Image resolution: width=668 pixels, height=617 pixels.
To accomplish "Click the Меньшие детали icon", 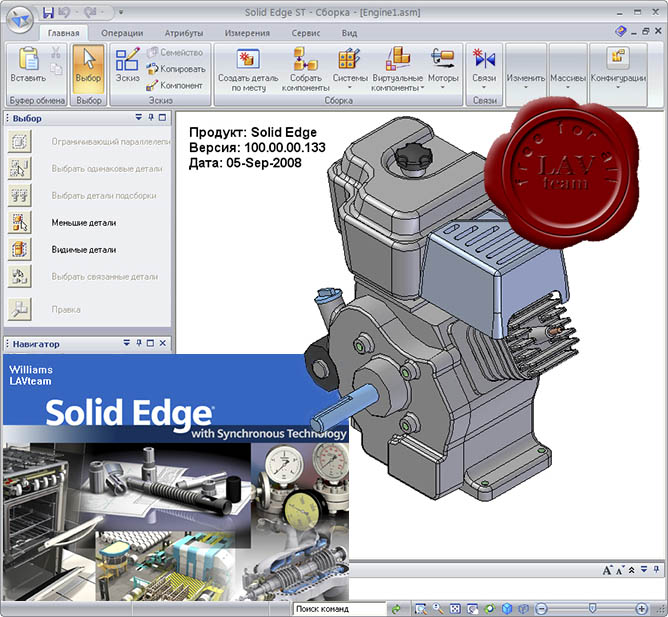I will click(19, 222).
